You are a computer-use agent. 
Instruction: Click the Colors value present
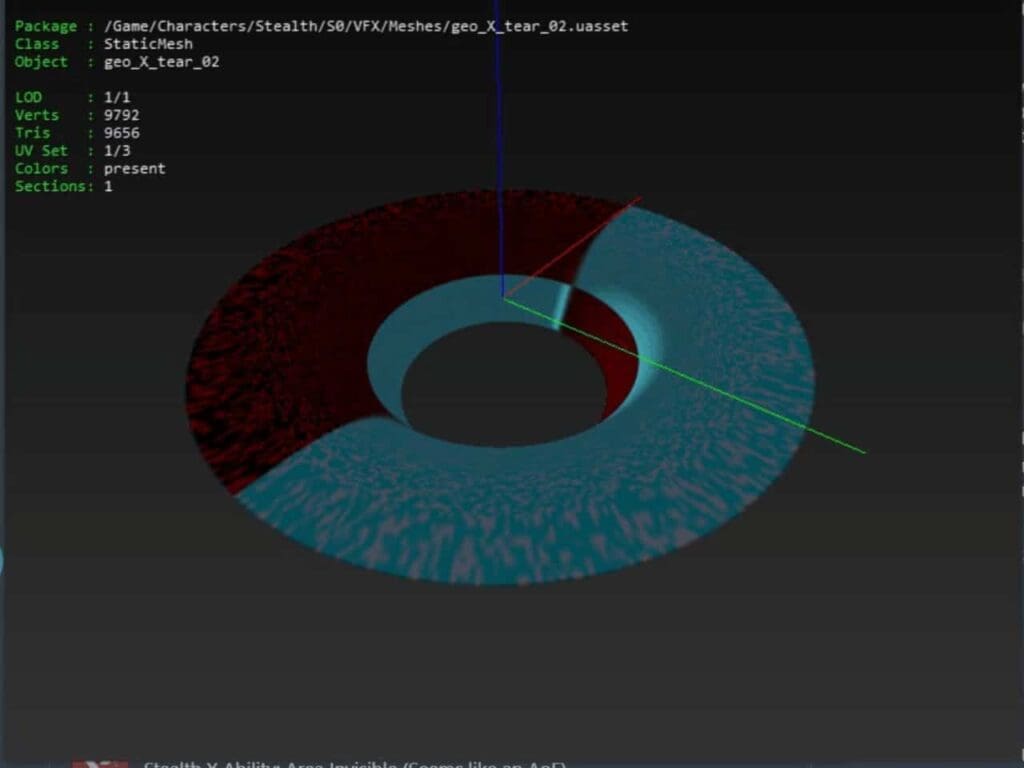[x=134, y=169]
